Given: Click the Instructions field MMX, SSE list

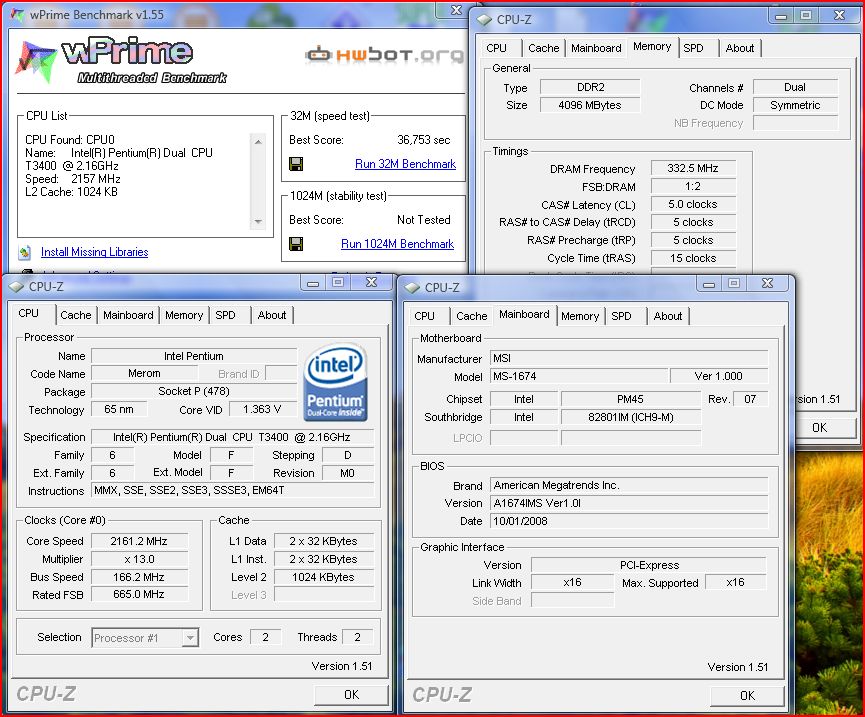Looking at the screenshot, I should [232, 490].
